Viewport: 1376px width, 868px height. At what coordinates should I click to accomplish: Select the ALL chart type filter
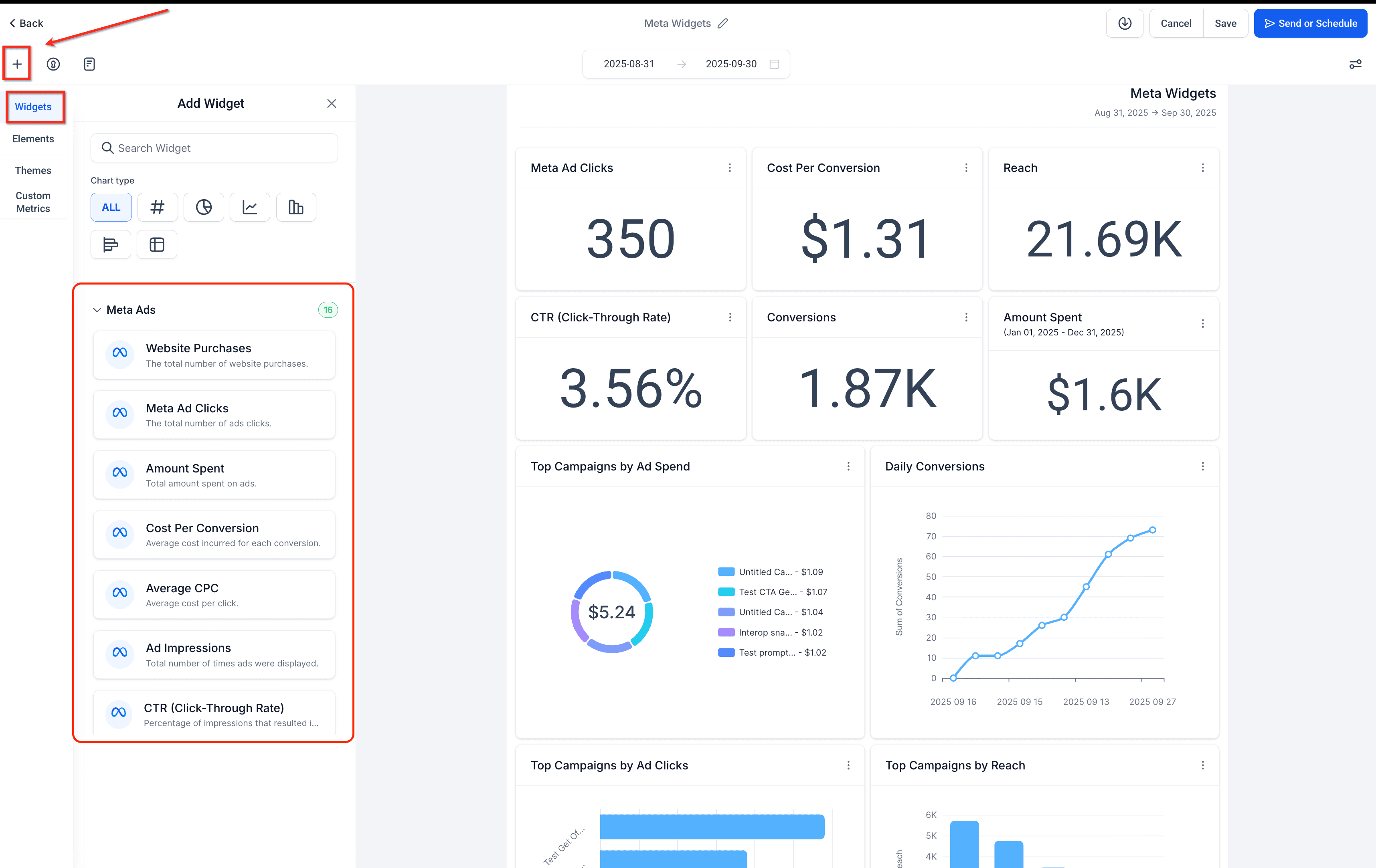(x=111, y=207)
